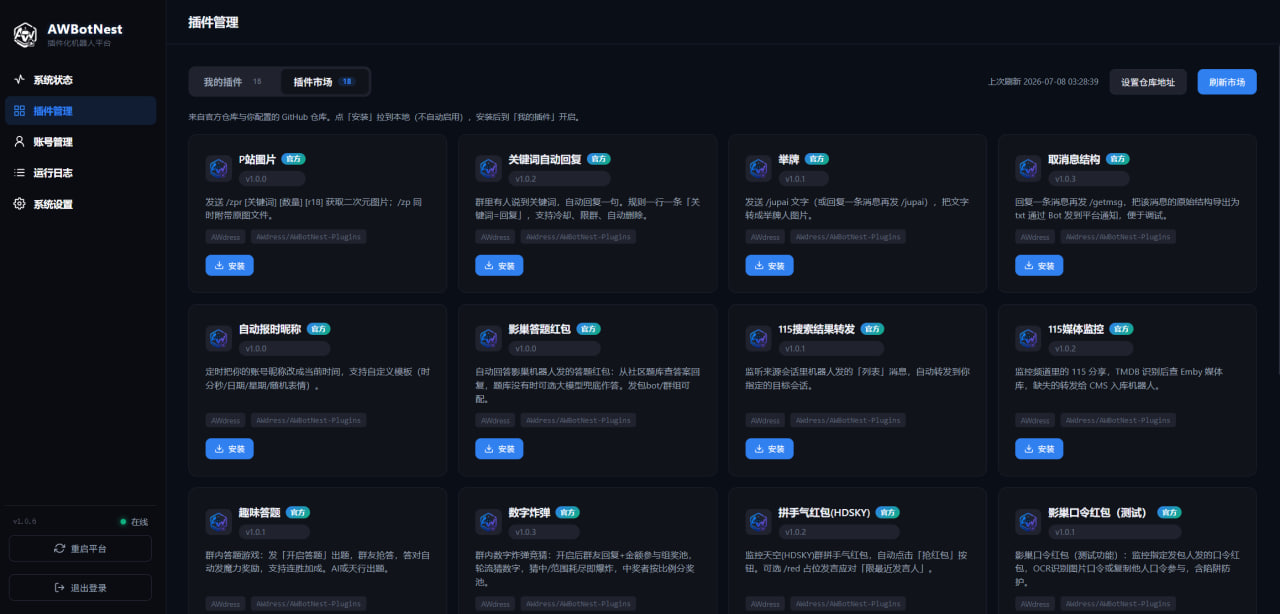Click the 系统设置 gear icon
The image size is (1280, 614).
coord(19,204)
